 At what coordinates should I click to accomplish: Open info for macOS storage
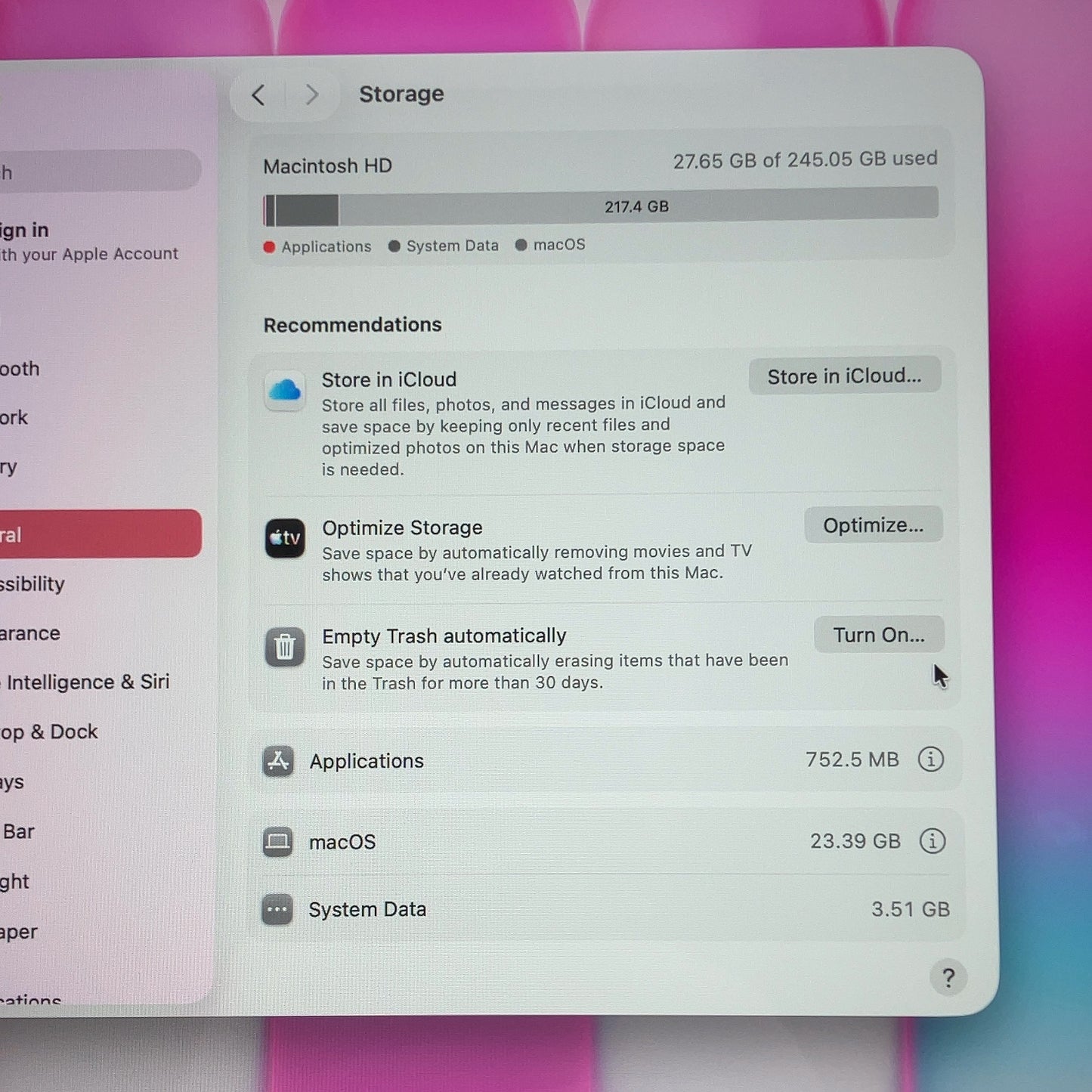933,840
